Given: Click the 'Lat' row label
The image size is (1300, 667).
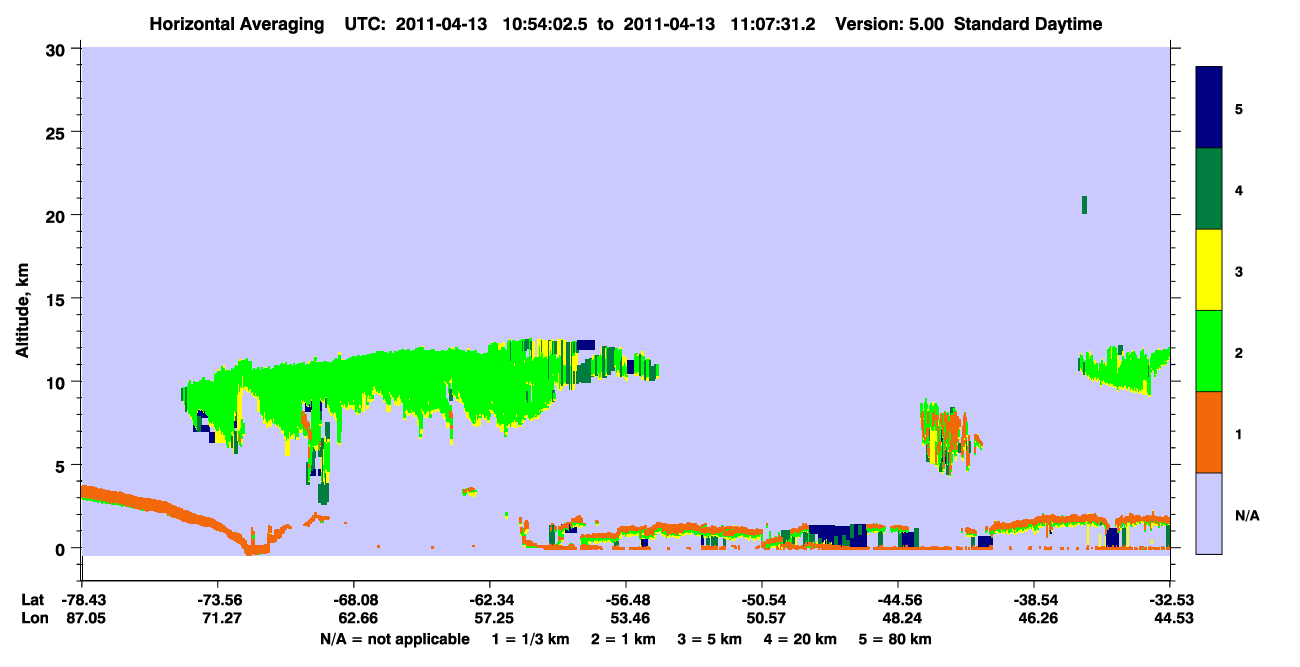Looking at the screenshot, I should click(x=33, y=600).
